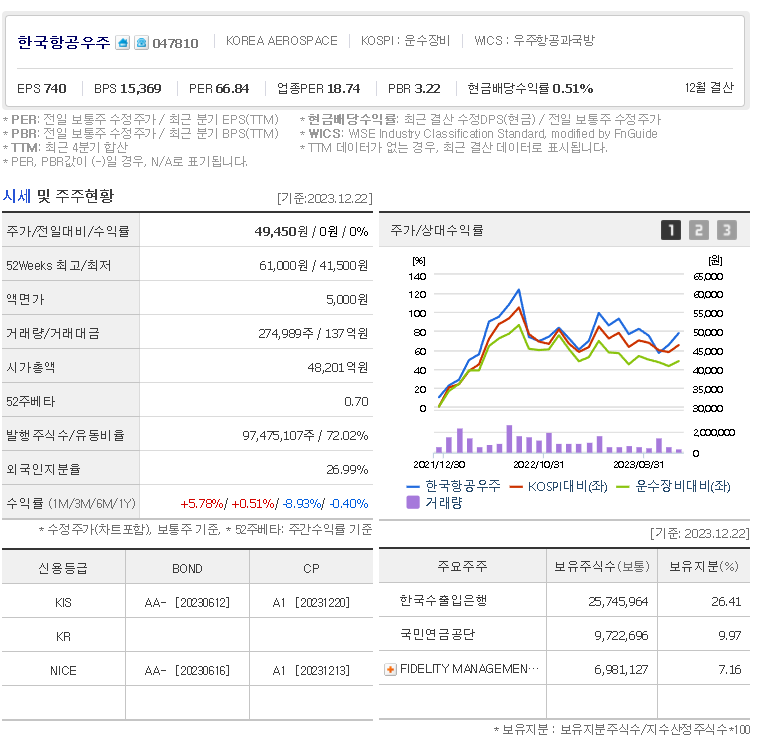The height and width of the screenshot is (747, 760).
Task: Click ownership percent 26.41
Action: pyautogui.click(x=726, y=602)
